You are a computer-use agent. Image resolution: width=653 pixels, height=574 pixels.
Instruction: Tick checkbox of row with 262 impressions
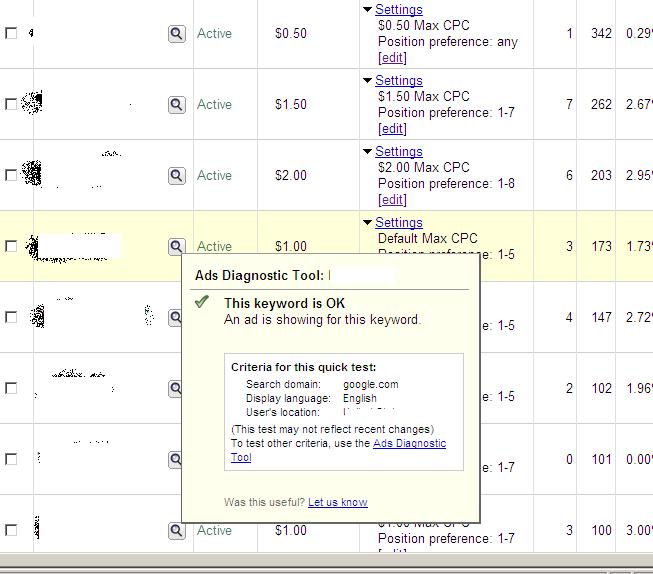tap(11, 104)
